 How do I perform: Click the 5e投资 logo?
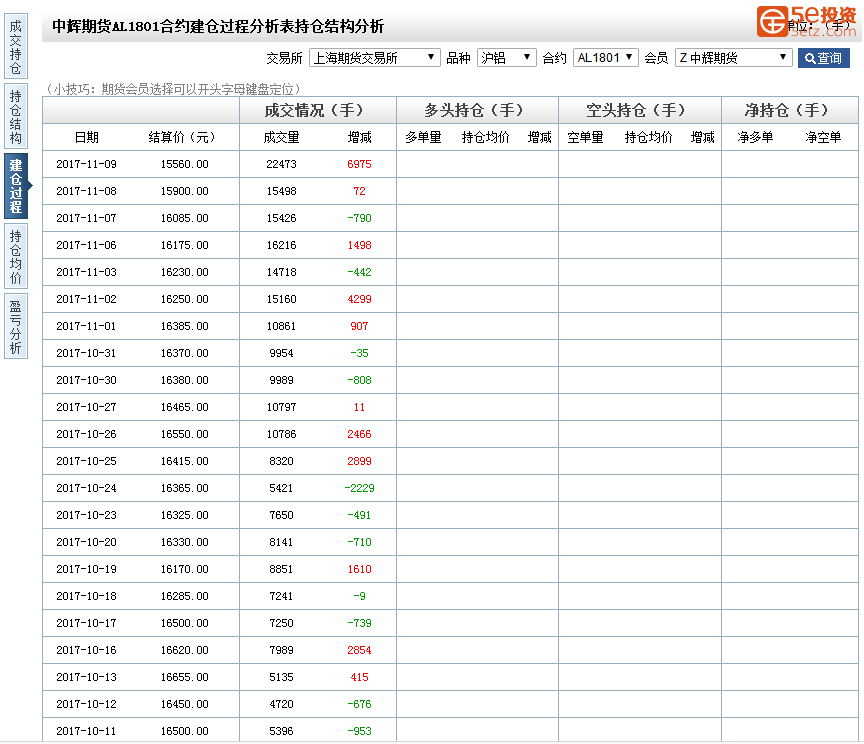(x=806, y=21)
